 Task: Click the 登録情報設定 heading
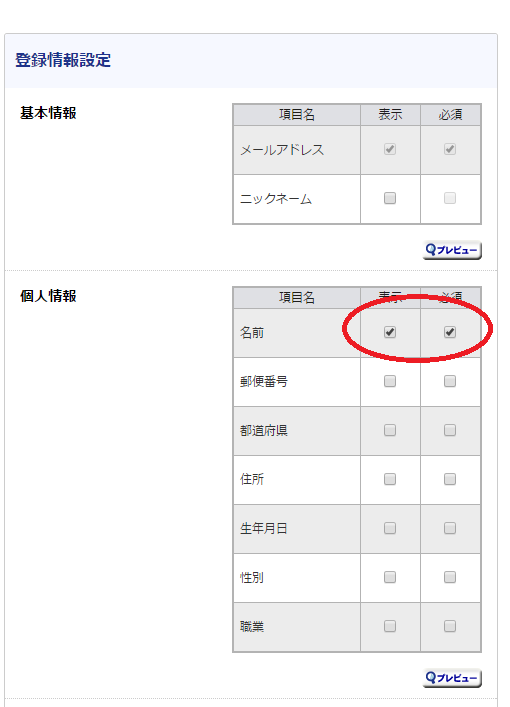(63, 60)
